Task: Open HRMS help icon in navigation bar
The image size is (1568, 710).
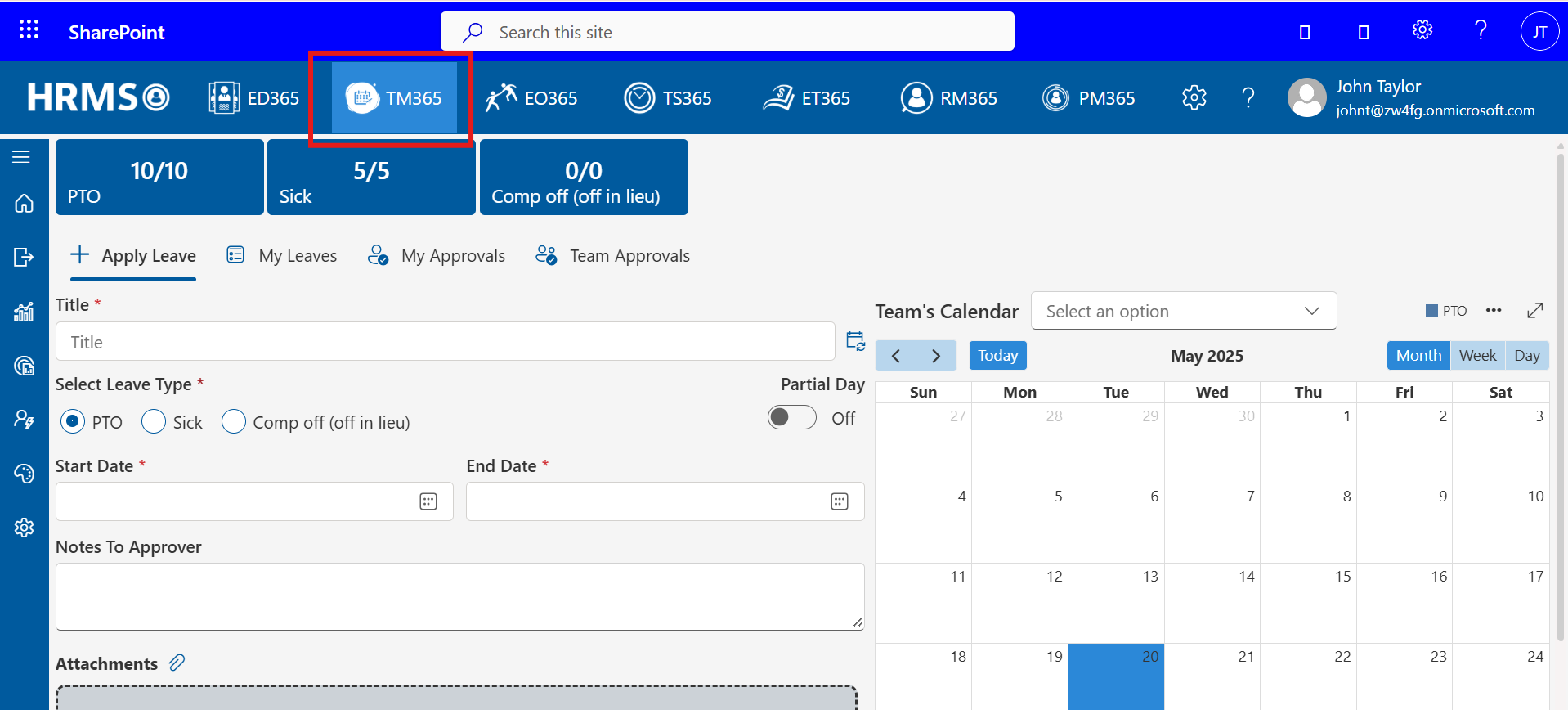Action: pos(1248,98)
